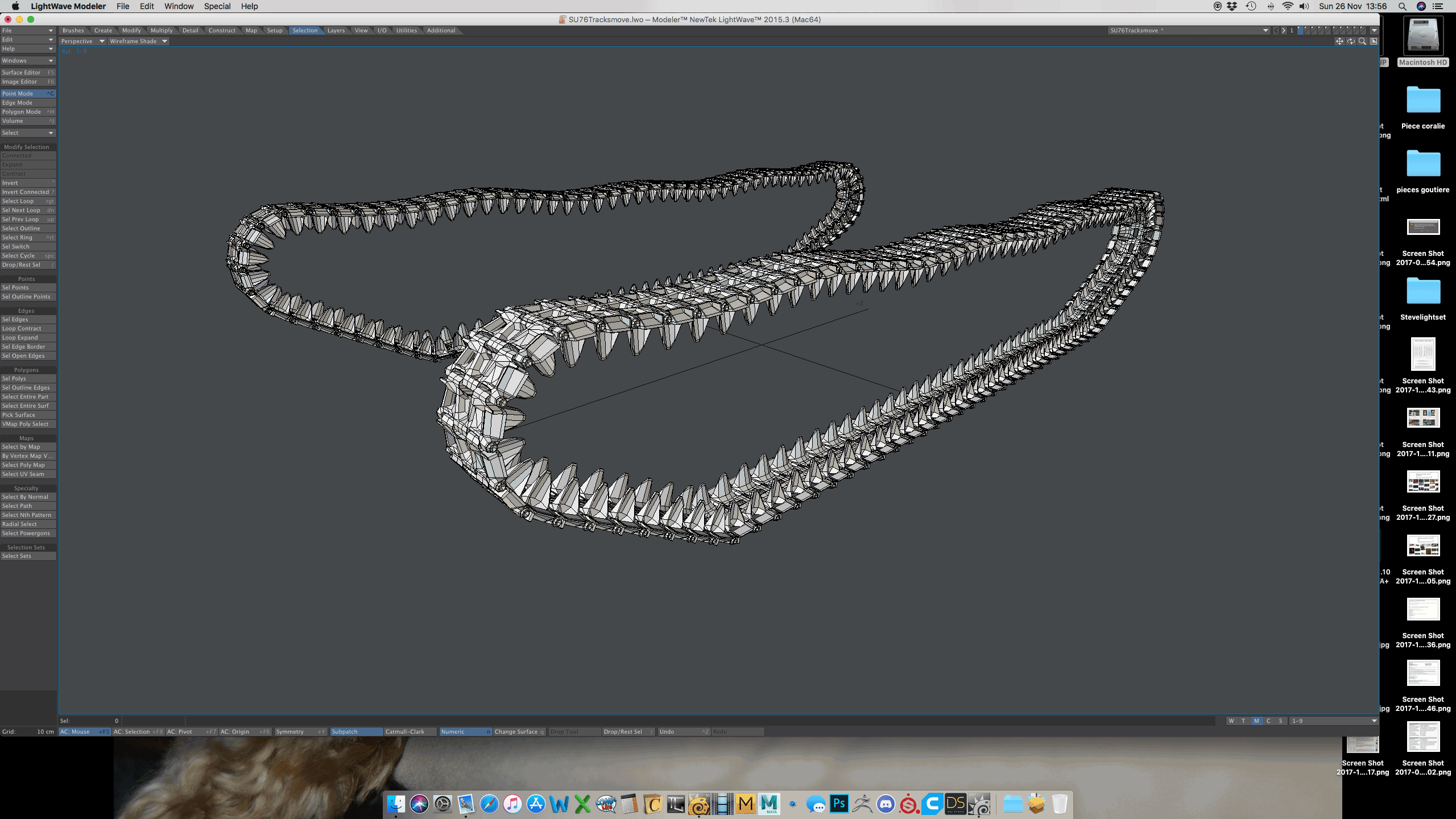Click the viewport rotate icon
1456x819 pixels.
[x=1351, y=41]
